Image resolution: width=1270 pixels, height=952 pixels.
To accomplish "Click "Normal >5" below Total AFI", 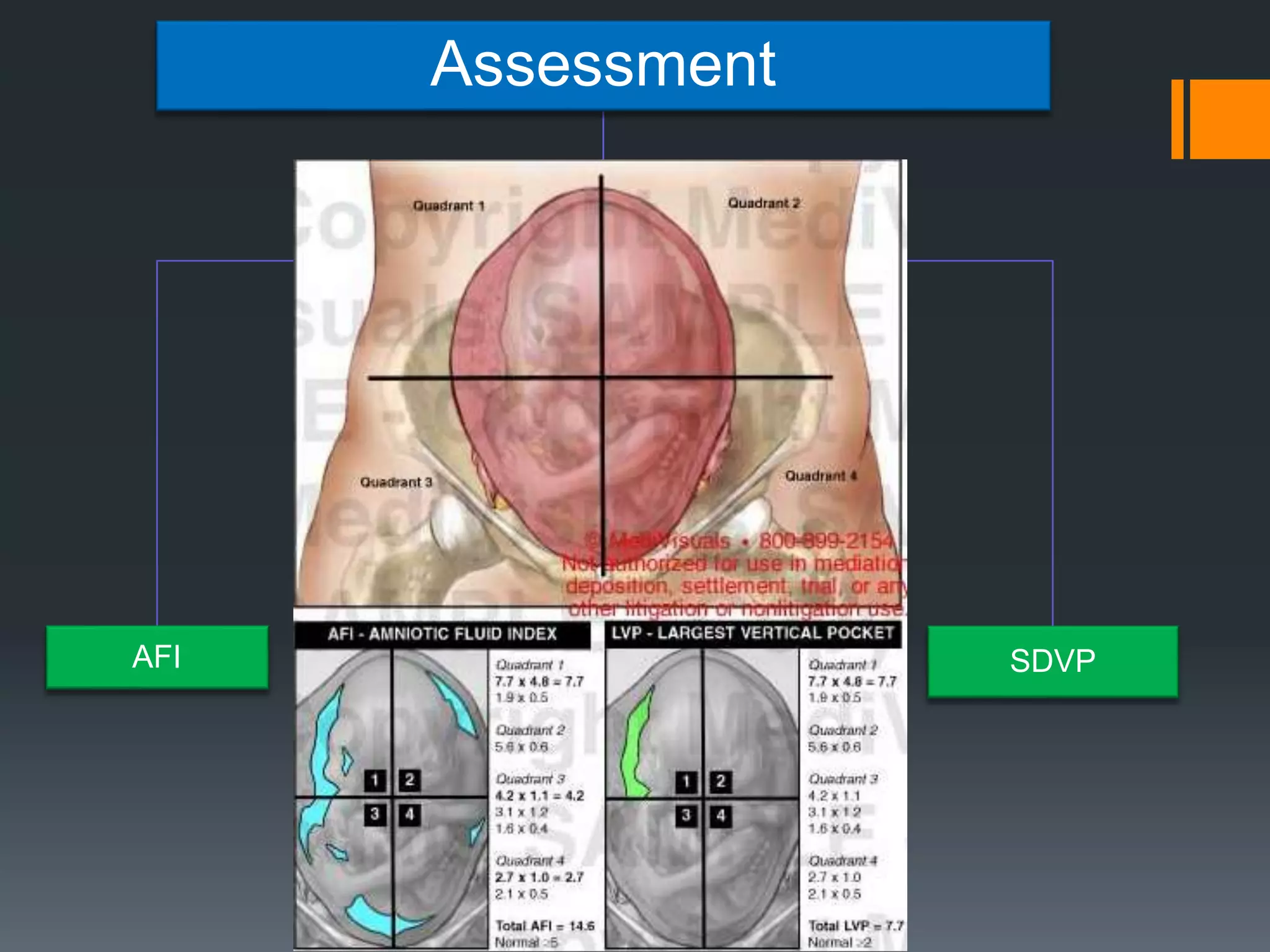I will 526,942.
